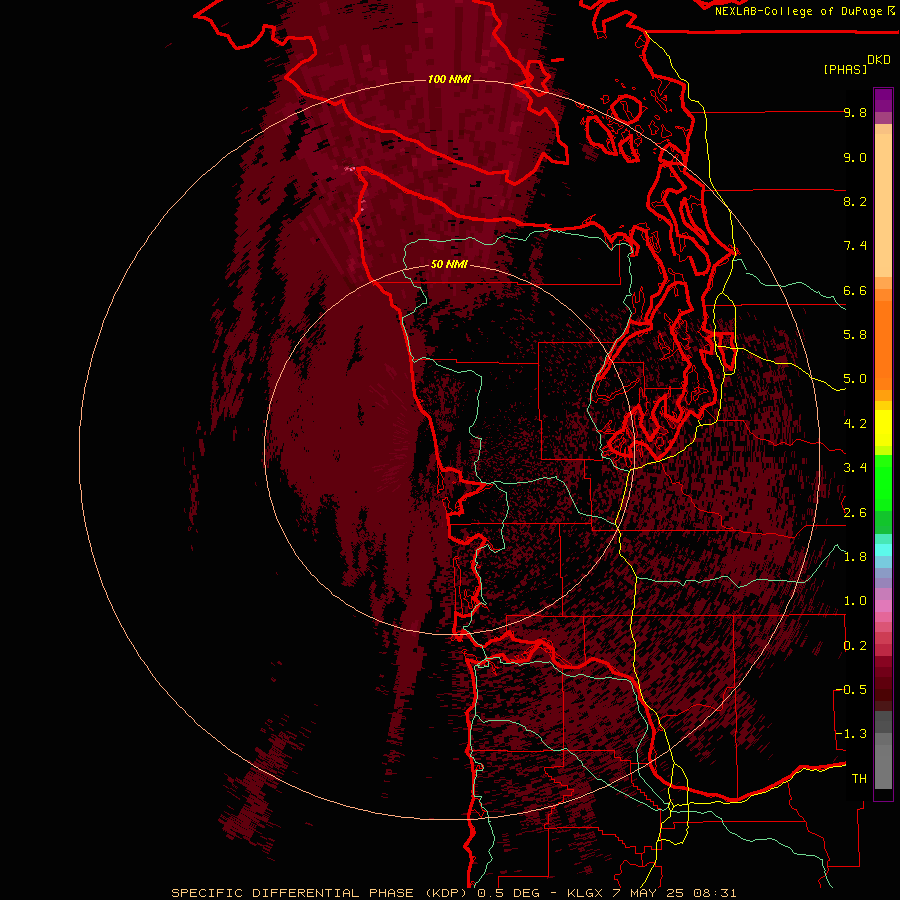The width and height of the screenshot is (900, 900).
Task: Click the gray TH segment of color bar
Action: click(883, 763)
